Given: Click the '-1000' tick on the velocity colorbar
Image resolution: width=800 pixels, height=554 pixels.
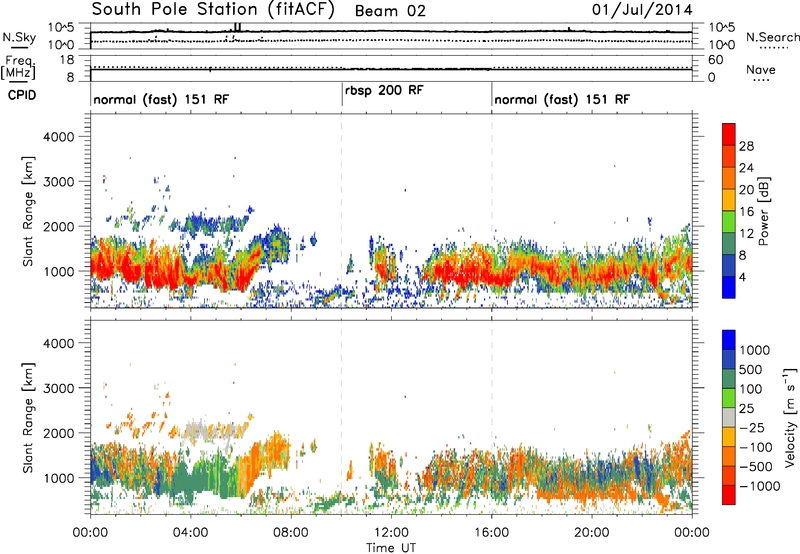Looking at the screenshot, I should (x=759, y=486).
